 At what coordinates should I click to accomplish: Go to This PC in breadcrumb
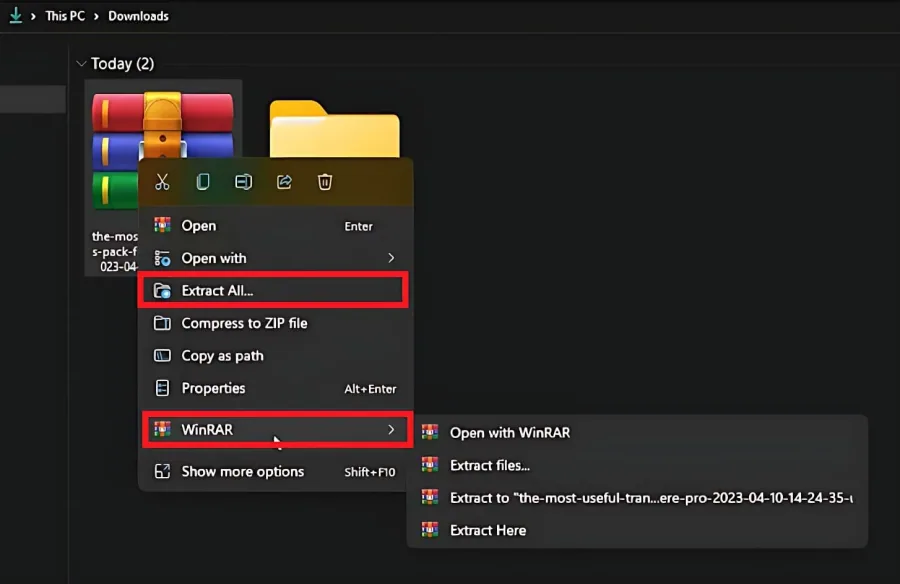(65, 16)
